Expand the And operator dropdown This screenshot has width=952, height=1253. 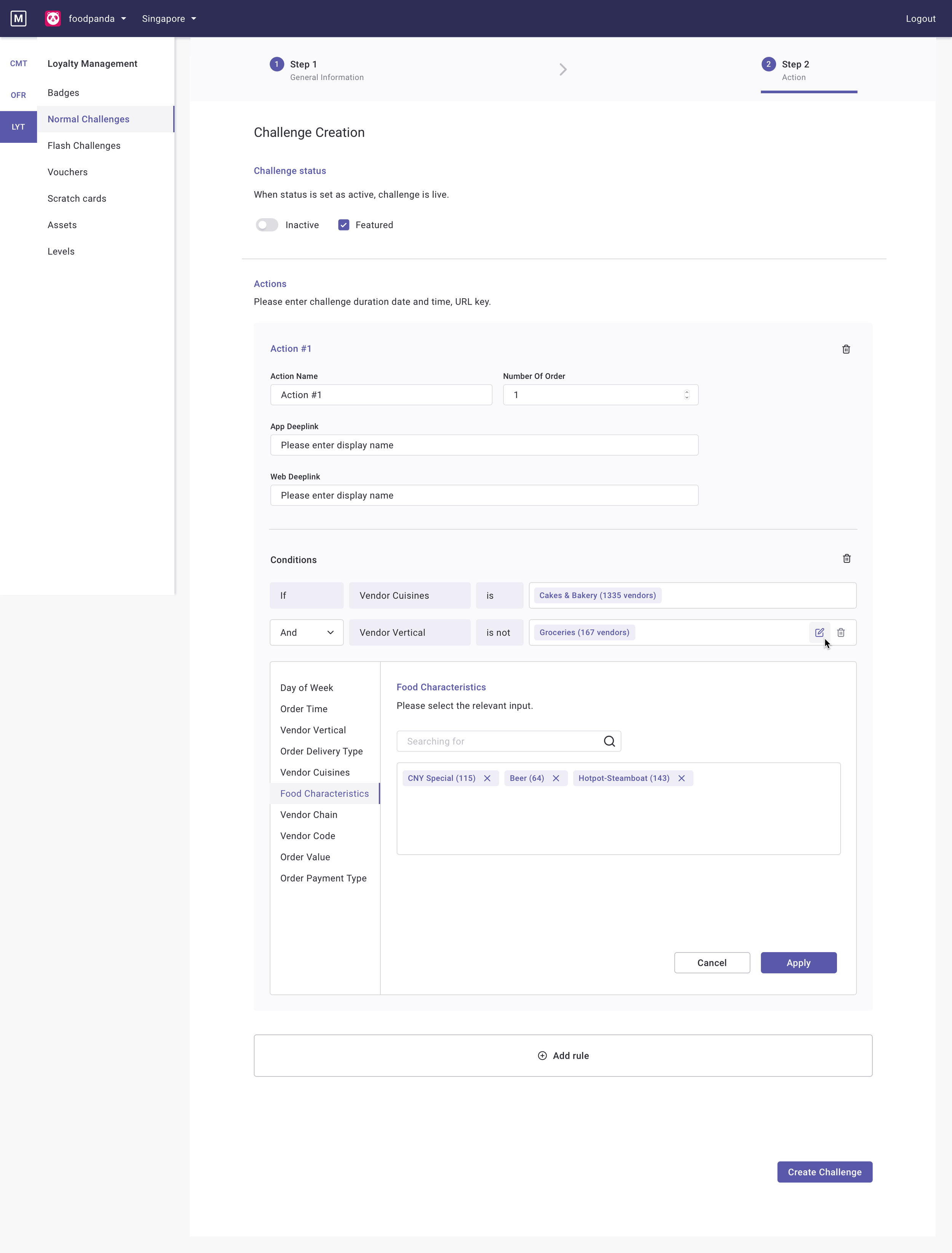pos(306,633)
